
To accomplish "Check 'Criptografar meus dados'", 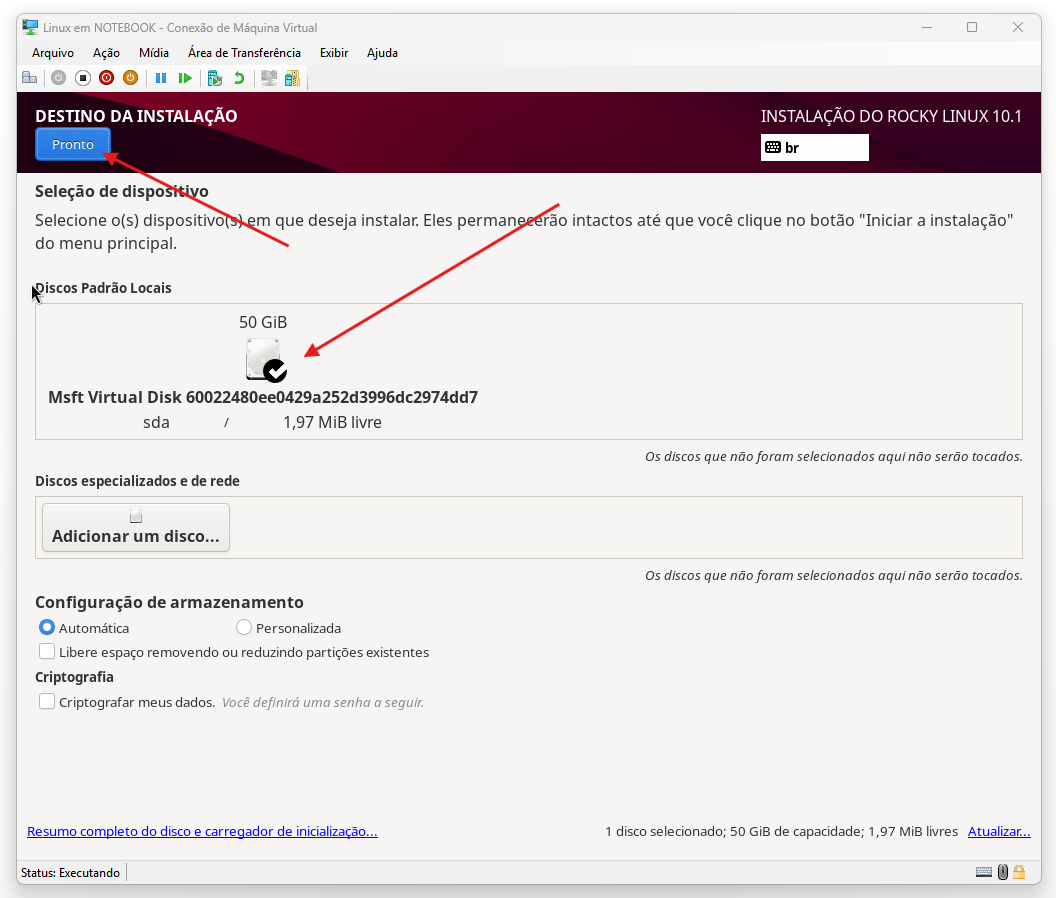I will [x=47, y=702].
